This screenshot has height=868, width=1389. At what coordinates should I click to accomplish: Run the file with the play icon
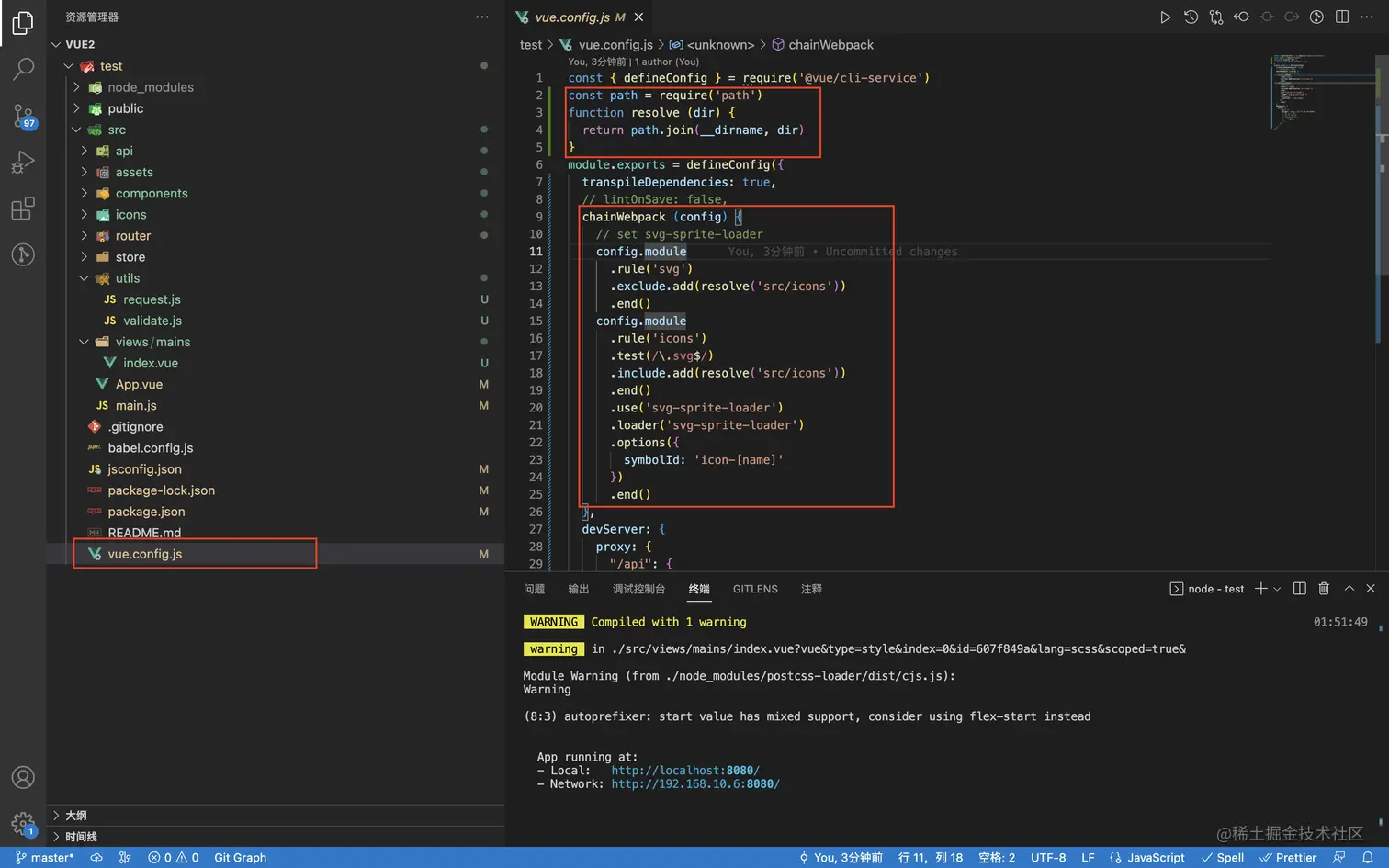[1166, 17]
